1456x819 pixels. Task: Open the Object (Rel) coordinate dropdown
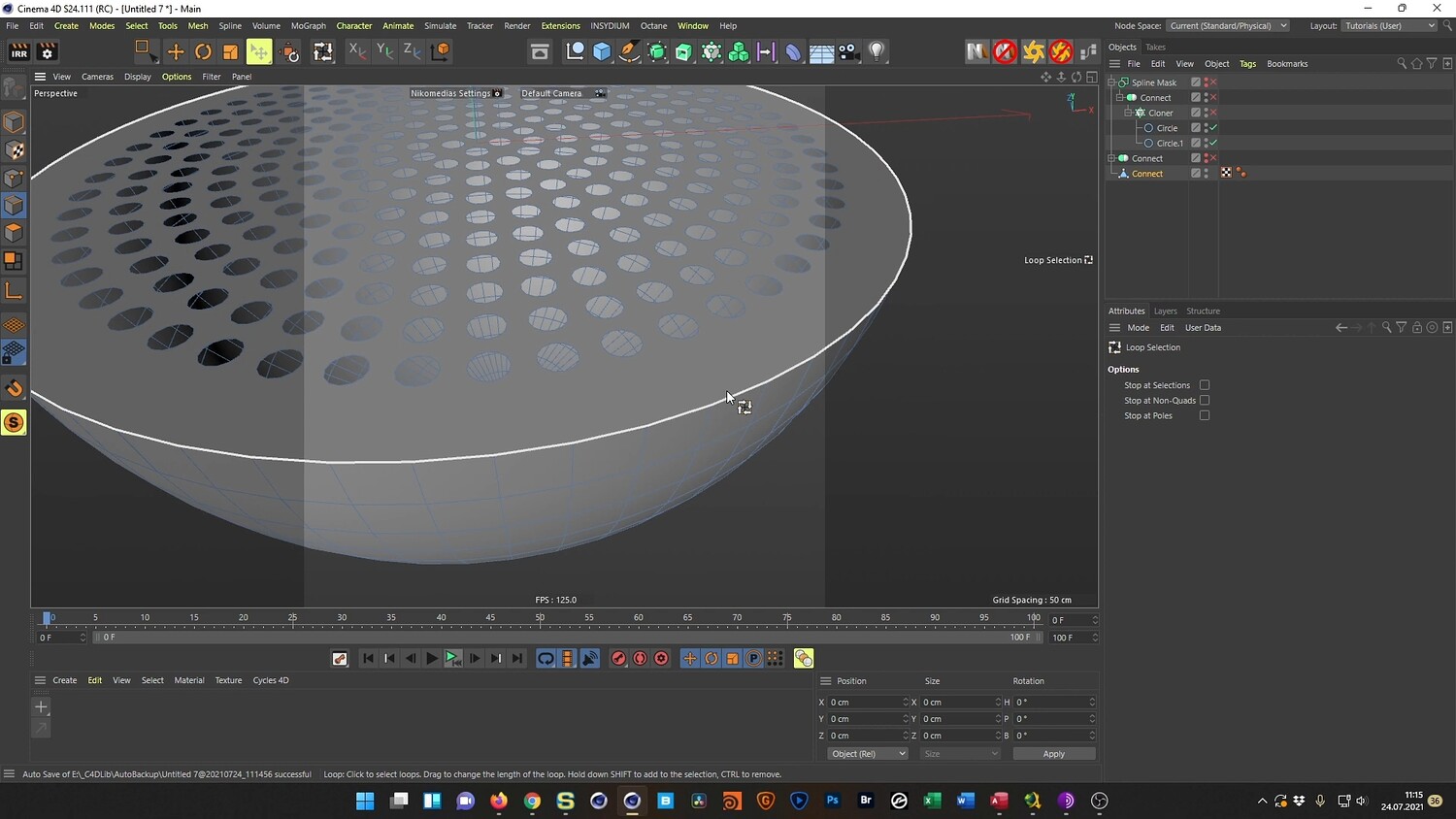coord(867,754)
